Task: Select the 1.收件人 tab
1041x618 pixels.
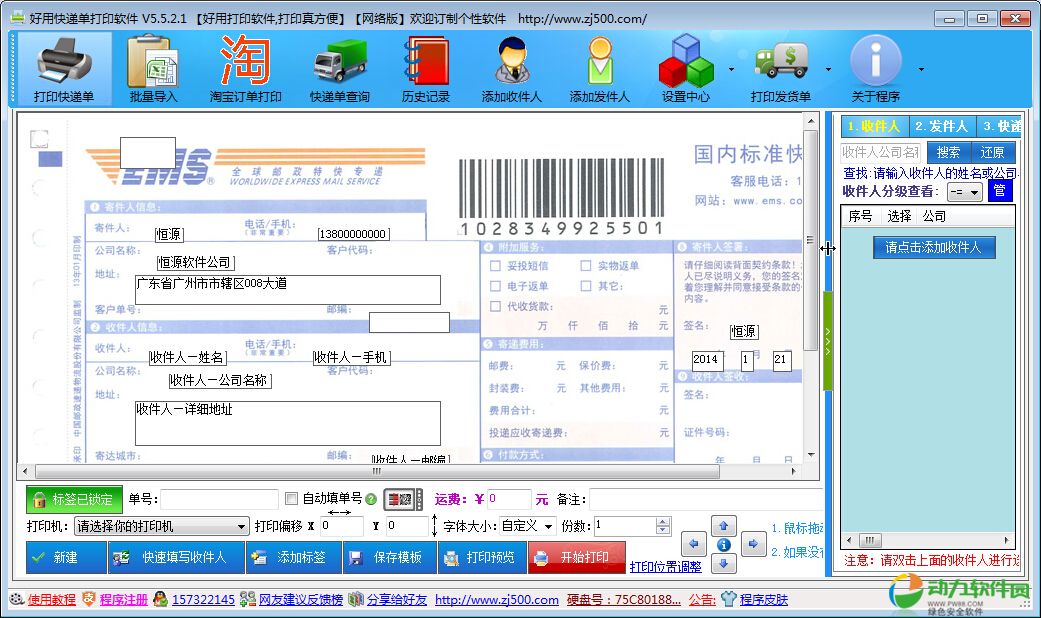Action: (873, 126)
